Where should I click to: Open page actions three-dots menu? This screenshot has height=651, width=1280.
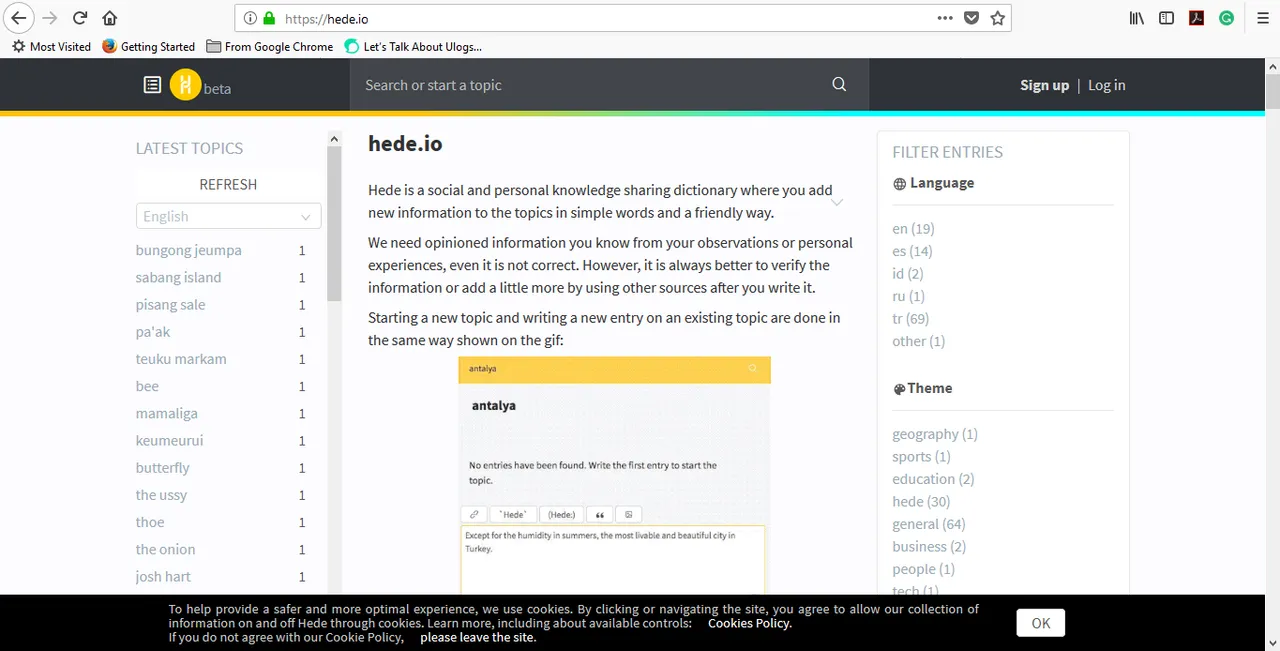point(945,18)
